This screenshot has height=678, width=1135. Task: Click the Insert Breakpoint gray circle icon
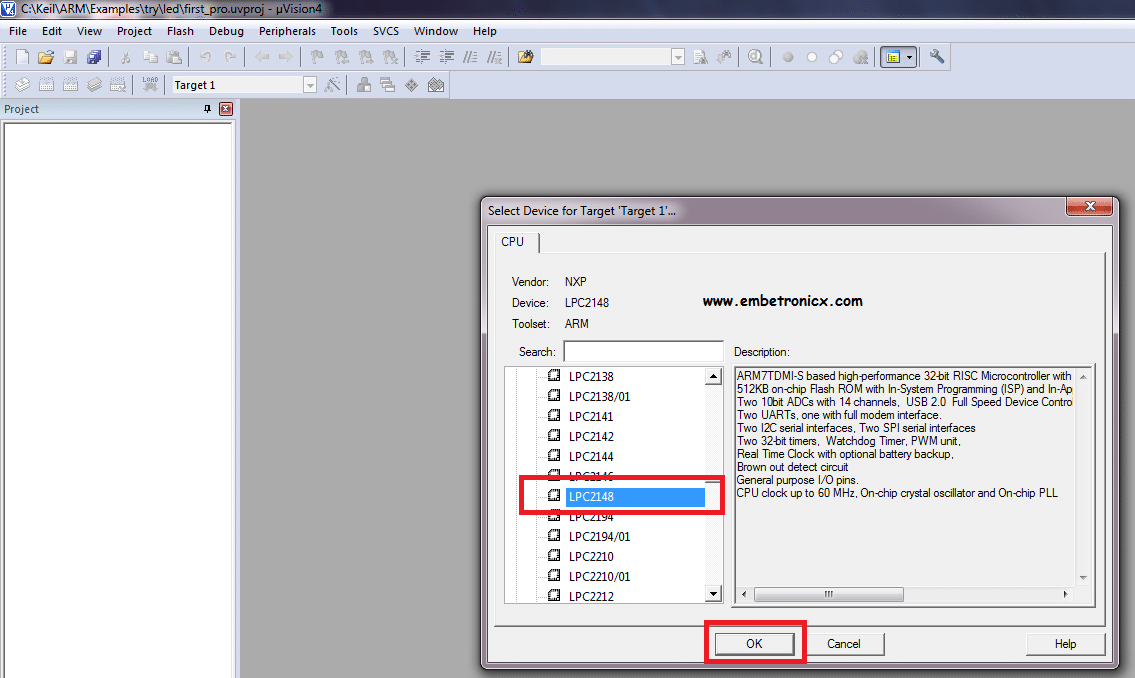[x=788, y=57]
